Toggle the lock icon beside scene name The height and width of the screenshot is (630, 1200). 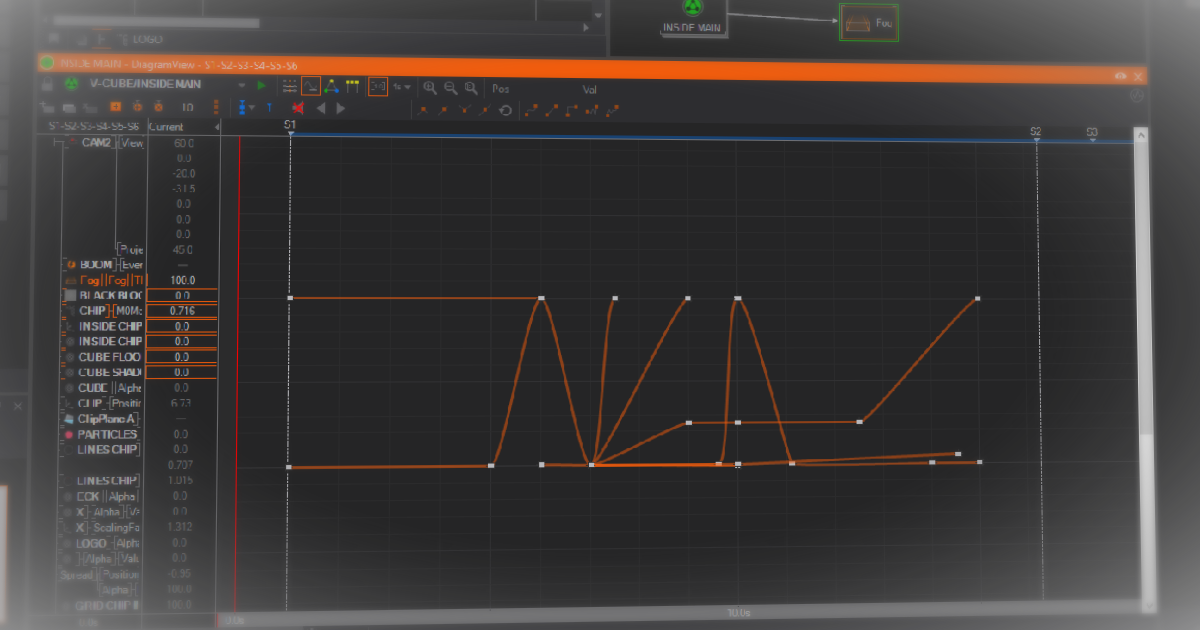click(x=46, y=86)
